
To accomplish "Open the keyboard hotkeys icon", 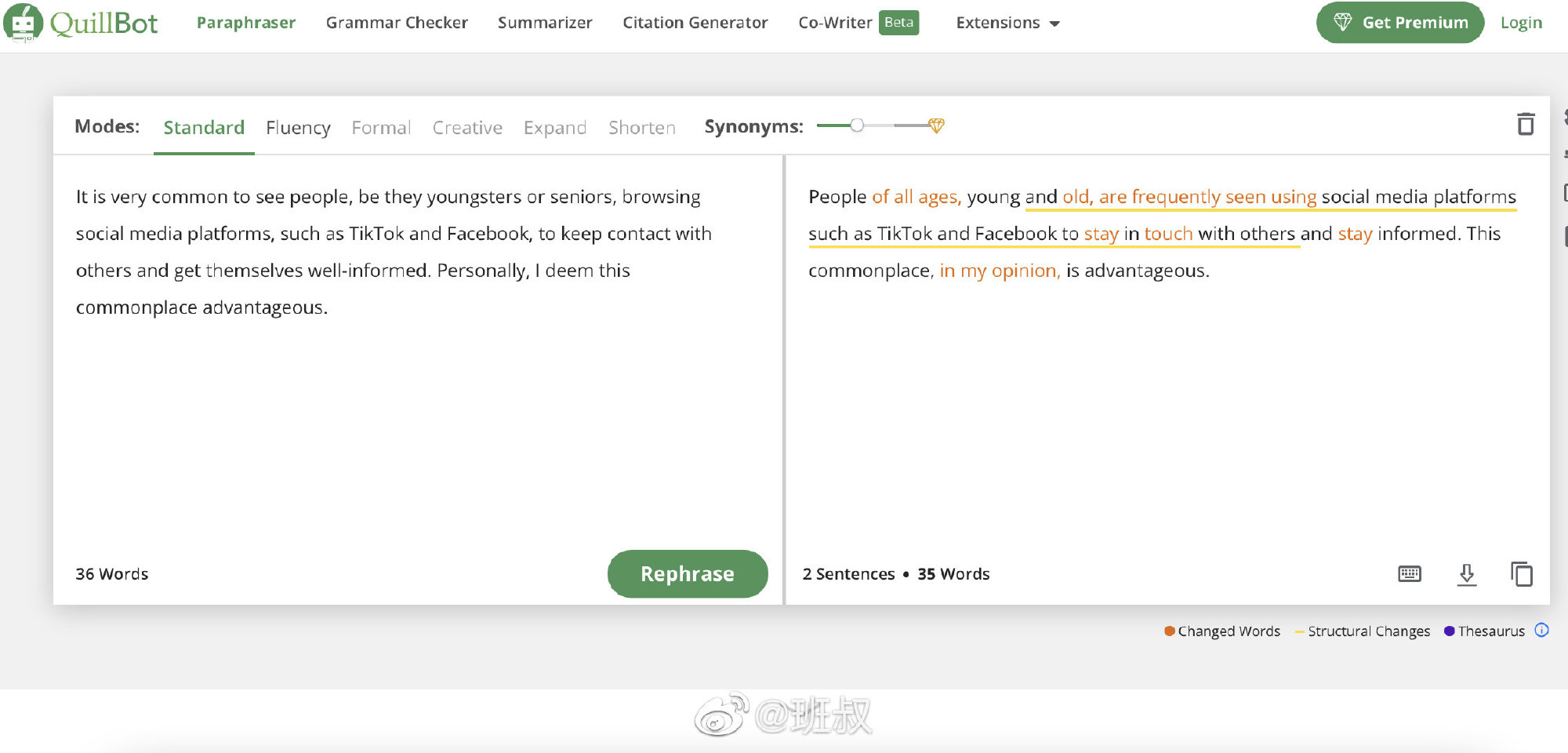I will pos(1409,574).
